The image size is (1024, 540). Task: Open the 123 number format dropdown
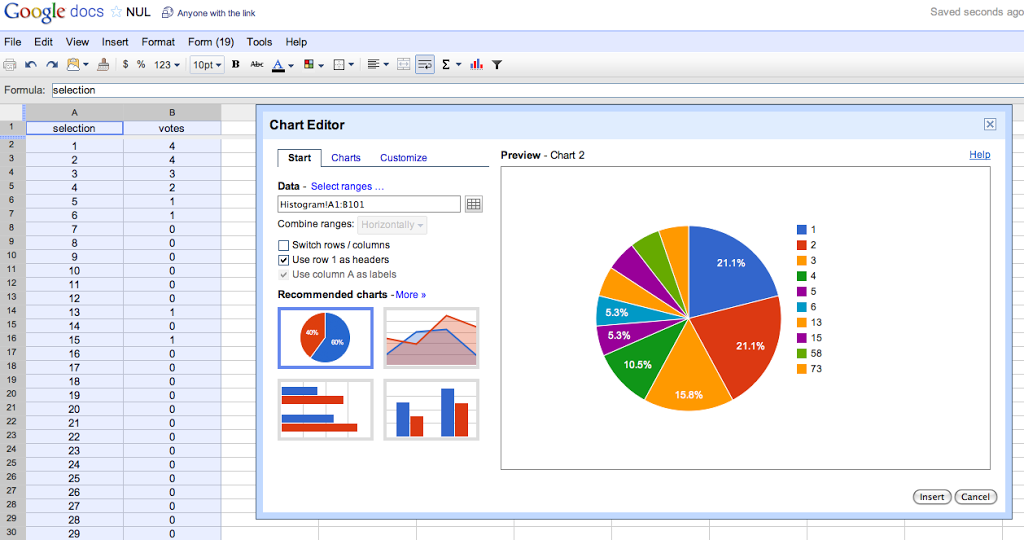(x=167, y=65)
